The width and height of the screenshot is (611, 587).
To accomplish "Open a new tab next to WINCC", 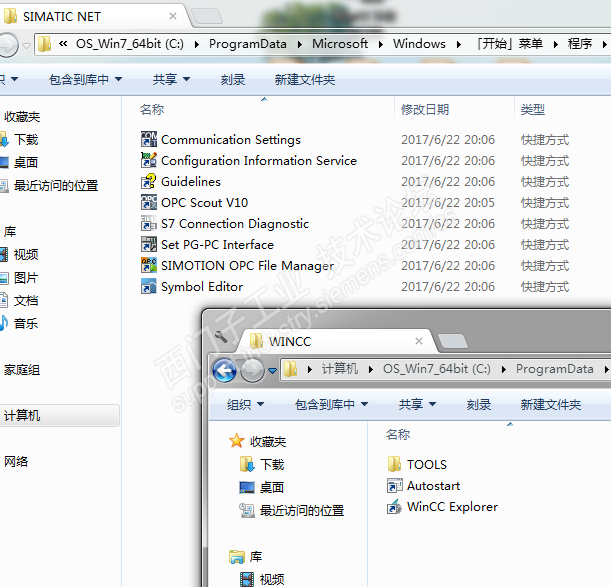I will [452, 341].
